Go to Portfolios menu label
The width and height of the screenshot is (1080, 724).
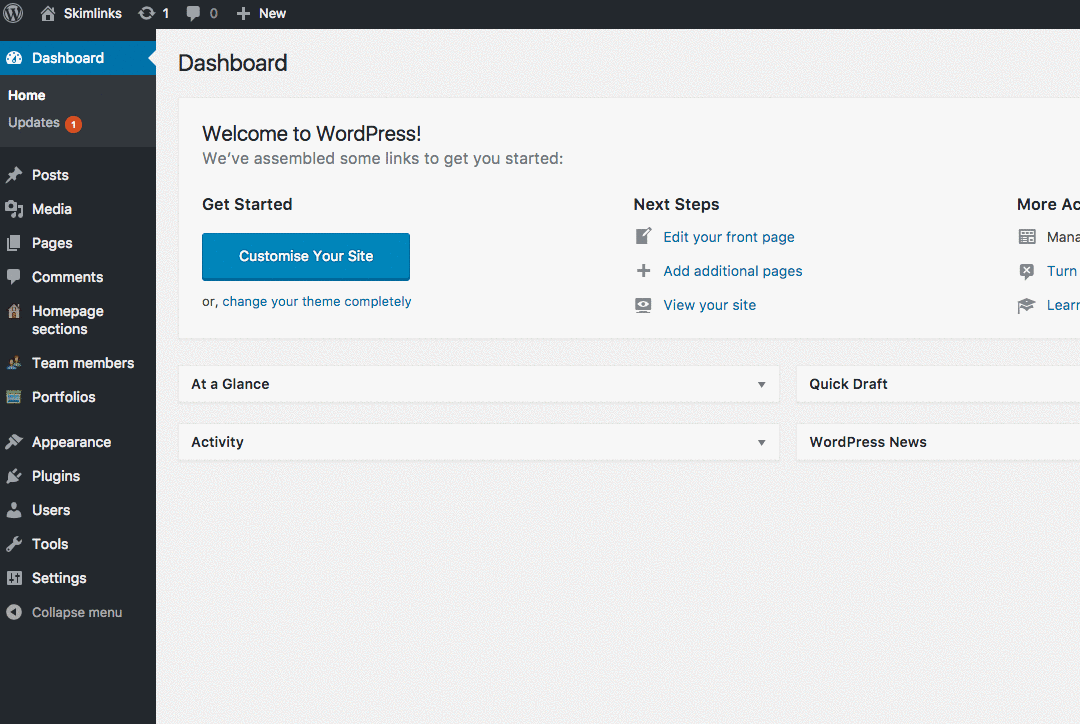[x=63, y=397]
